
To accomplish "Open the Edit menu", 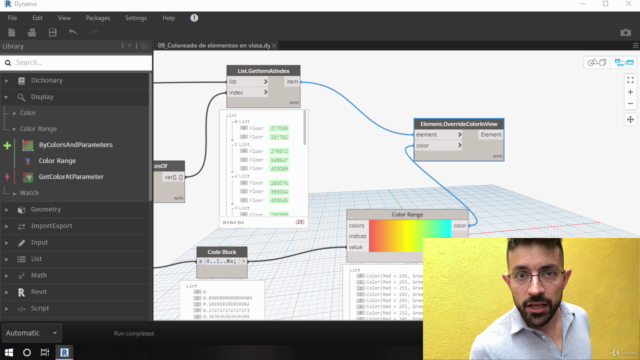I will [x=37, y=18].
